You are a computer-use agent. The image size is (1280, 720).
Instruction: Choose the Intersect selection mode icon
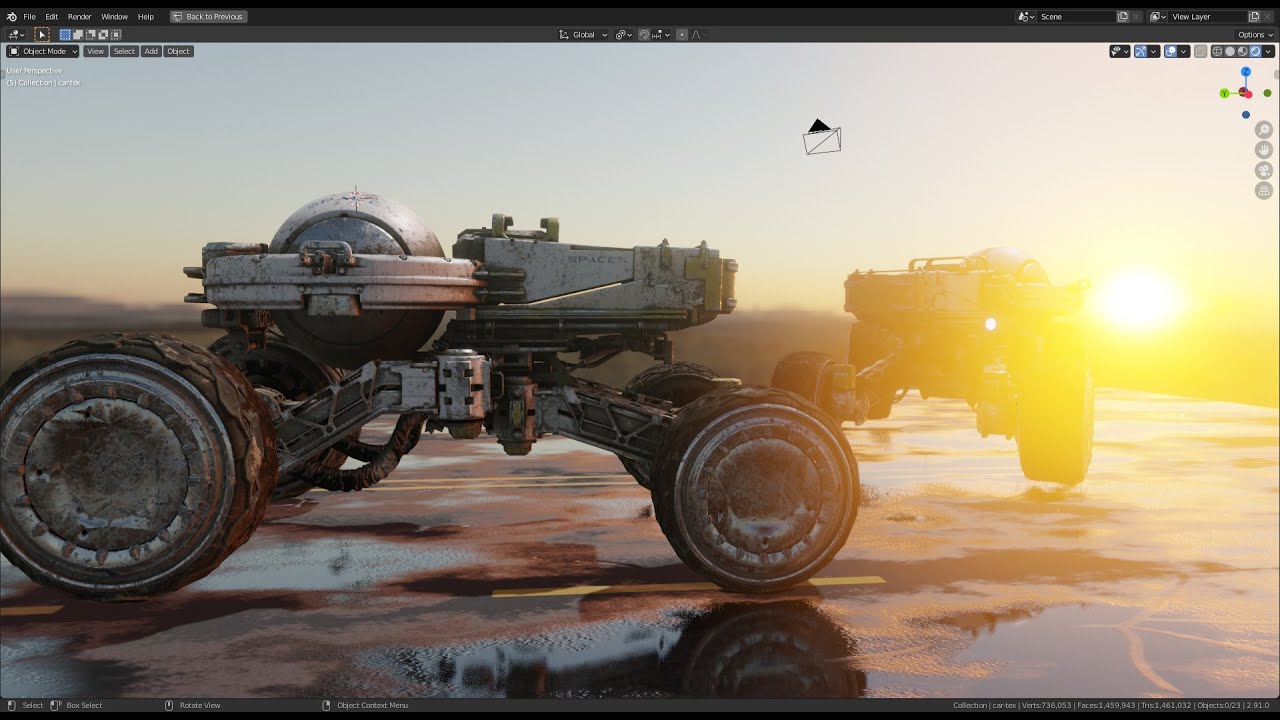coord(116,34)
